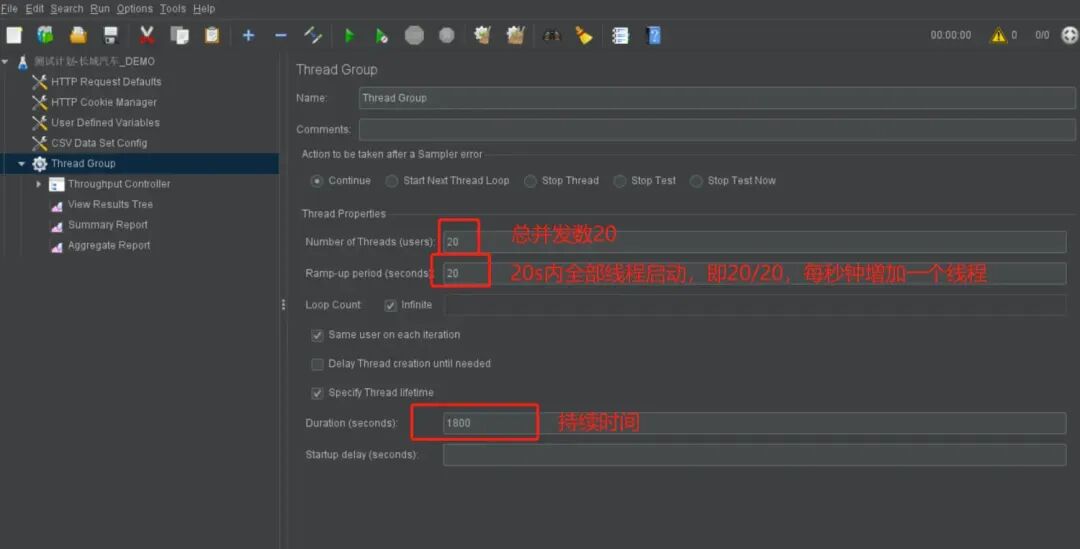Choose Start Next Thread Loop option
Image resolution: width=1080 pixels, height=549 pixels.
click(392, 181)
